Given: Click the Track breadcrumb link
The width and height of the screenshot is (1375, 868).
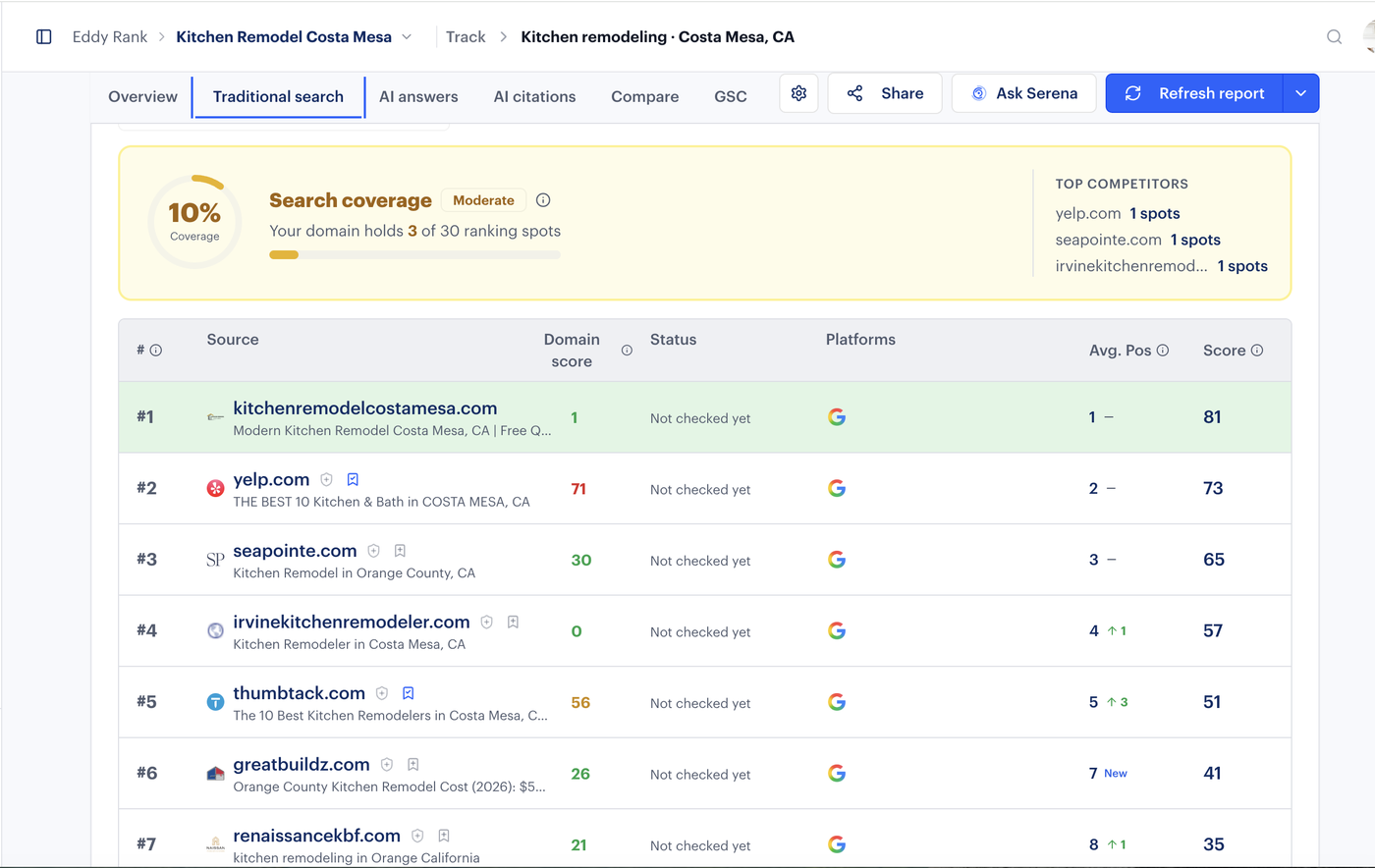Looking at the screenshot, I should (x=466, y=37).
